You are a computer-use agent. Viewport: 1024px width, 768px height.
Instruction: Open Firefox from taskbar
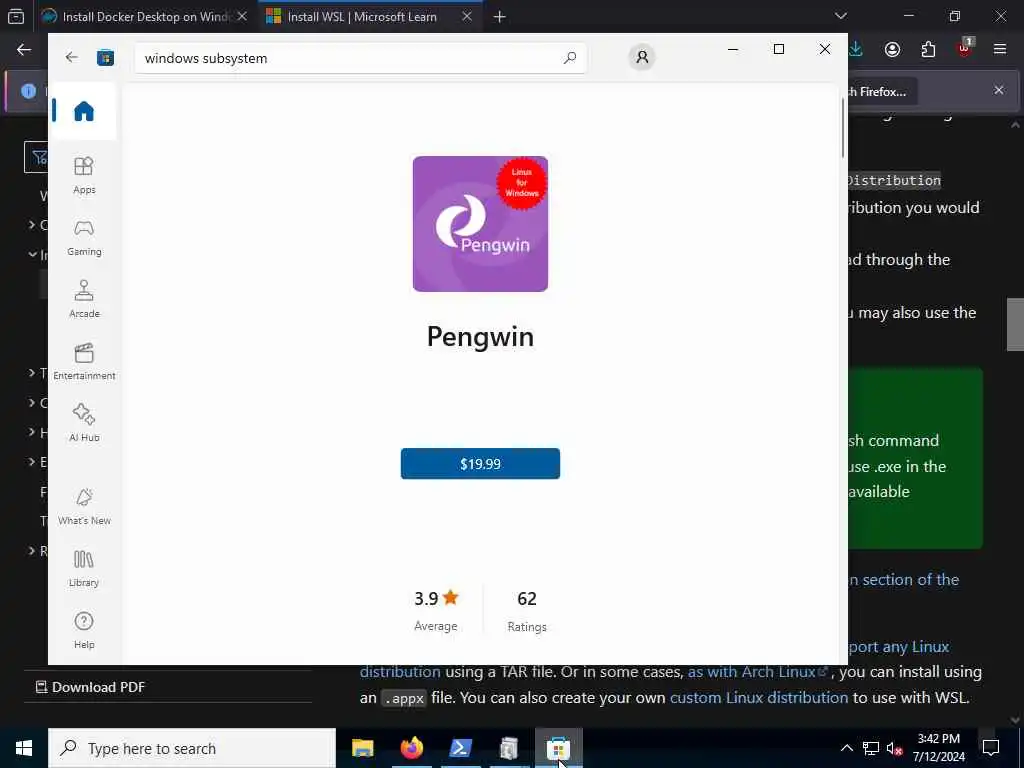[x=411, y=748]
